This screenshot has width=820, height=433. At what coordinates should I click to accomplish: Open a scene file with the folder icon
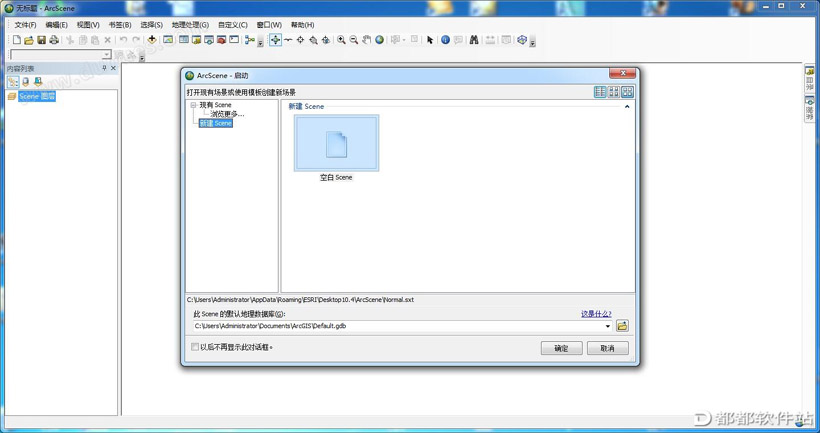tap(29, 40)
